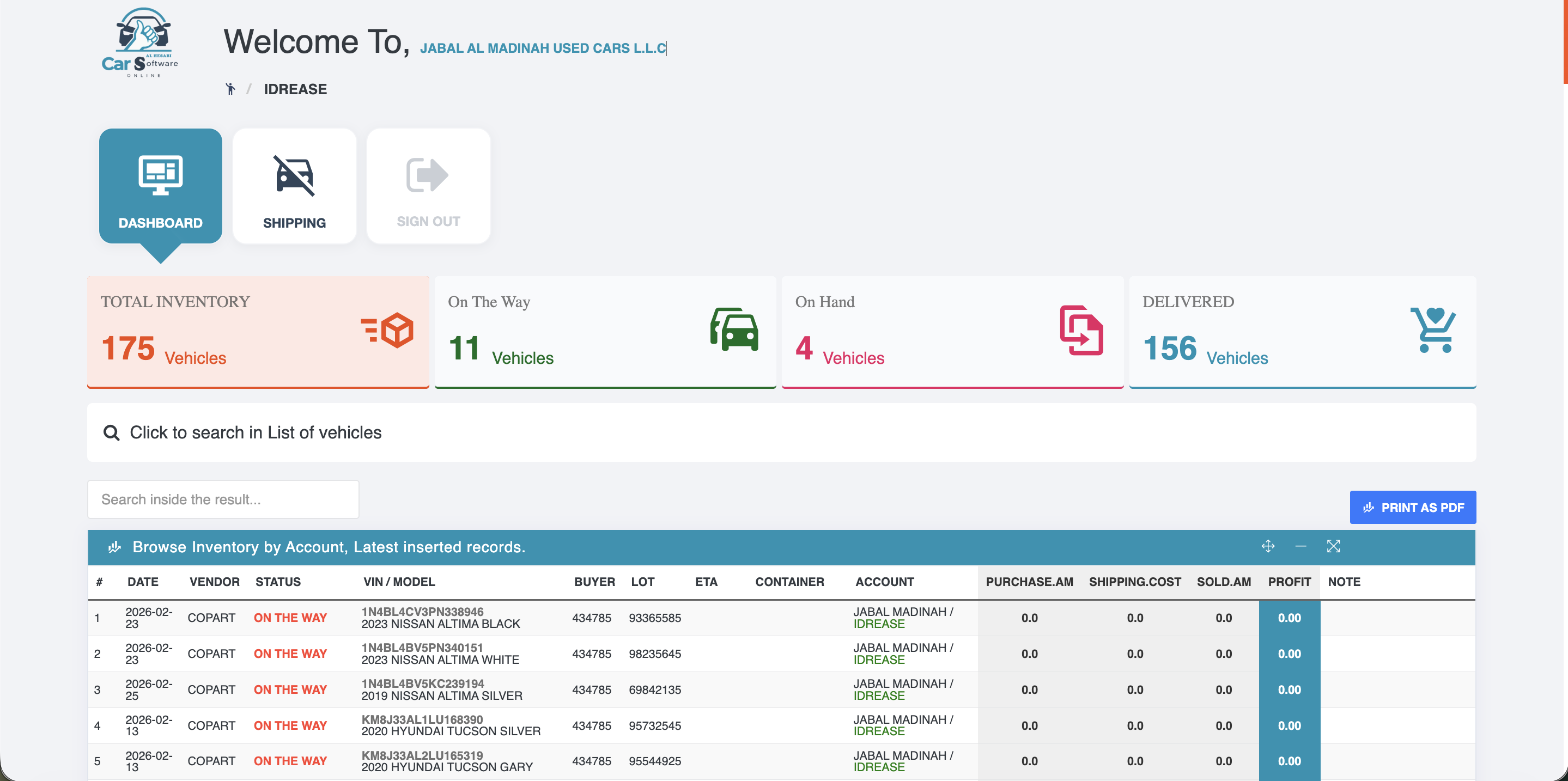Click lot number 69842135

tap(655, 690)
